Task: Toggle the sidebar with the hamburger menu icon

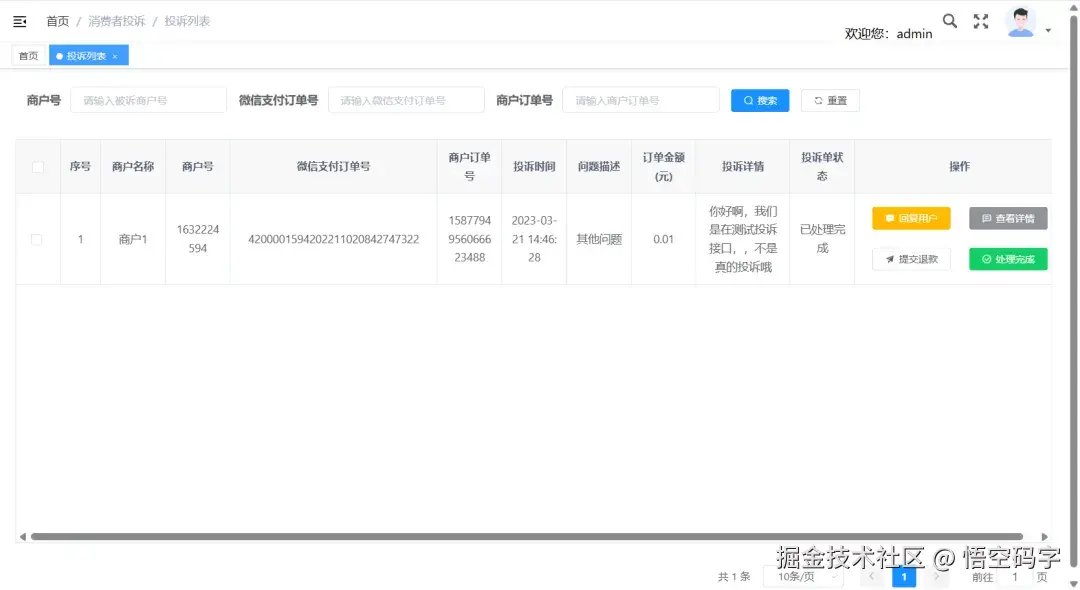Action: (19, 20)
